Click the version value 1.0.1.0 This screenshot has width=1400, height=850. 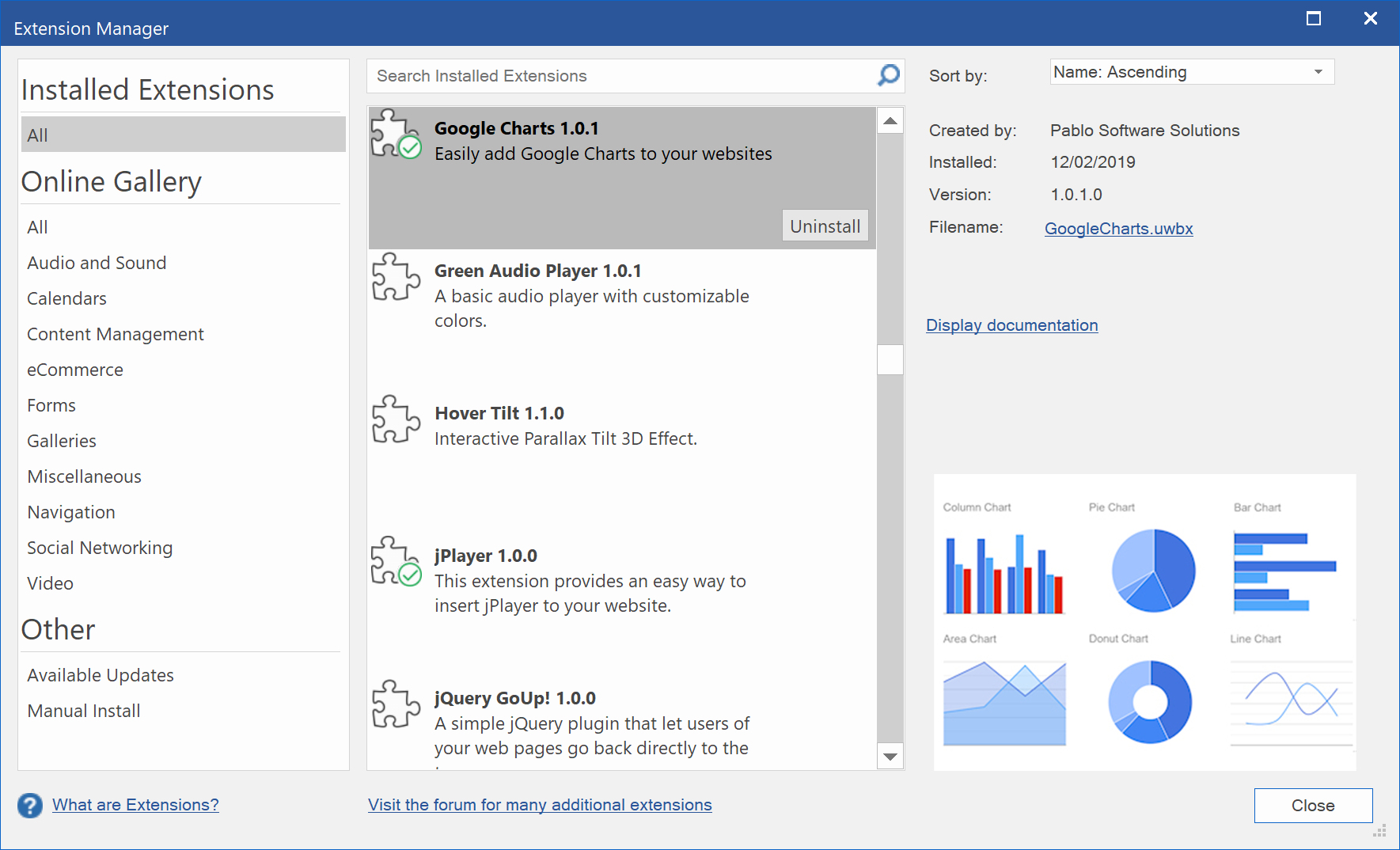point(1076,195)
